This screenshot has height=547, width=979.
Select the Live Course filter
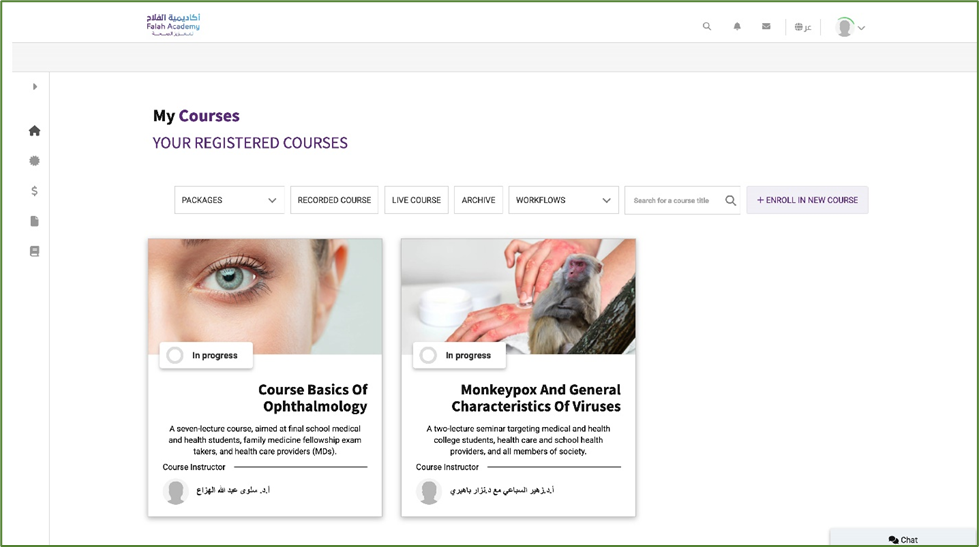click(416, 200)
